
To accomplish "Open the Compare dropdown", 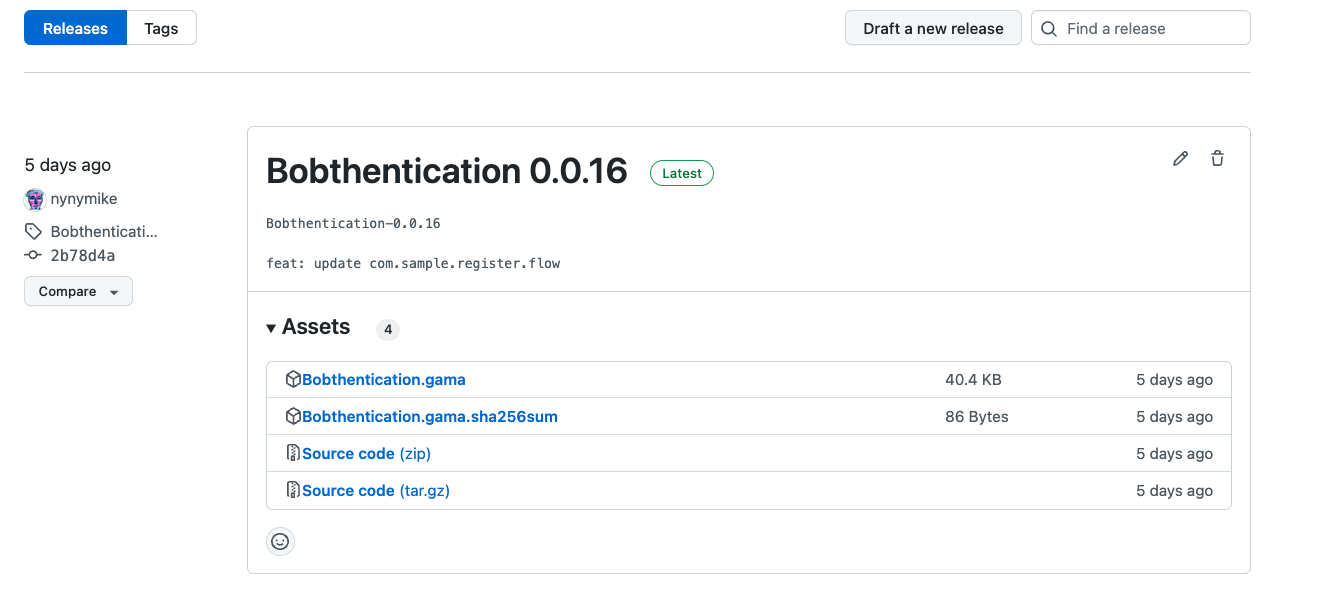I will point(78,291).
